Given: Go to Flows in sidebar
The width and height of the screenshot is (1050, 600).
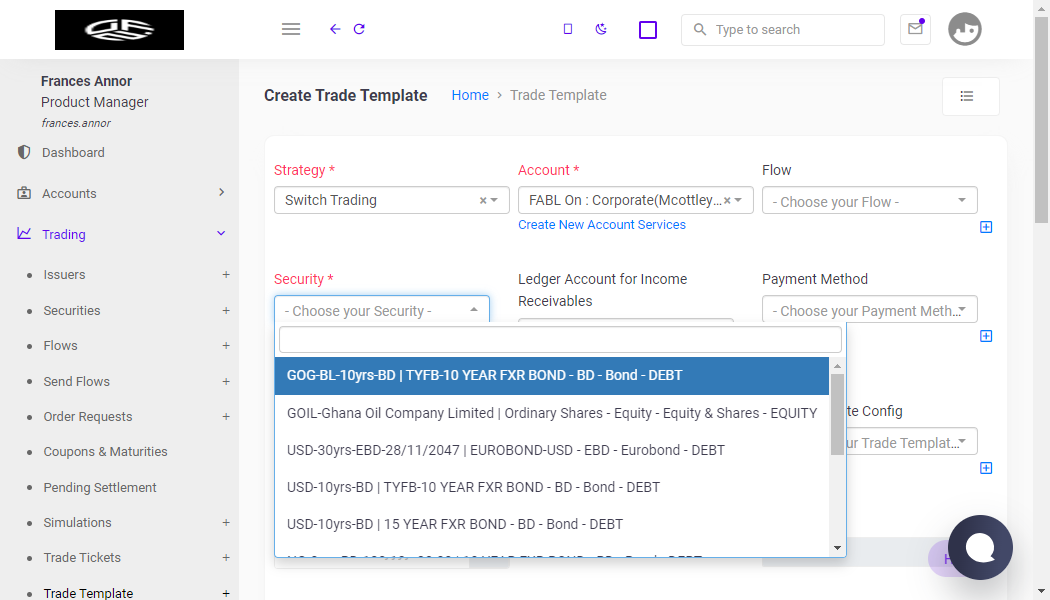Looking at the screenshot, I should (60, 346).
